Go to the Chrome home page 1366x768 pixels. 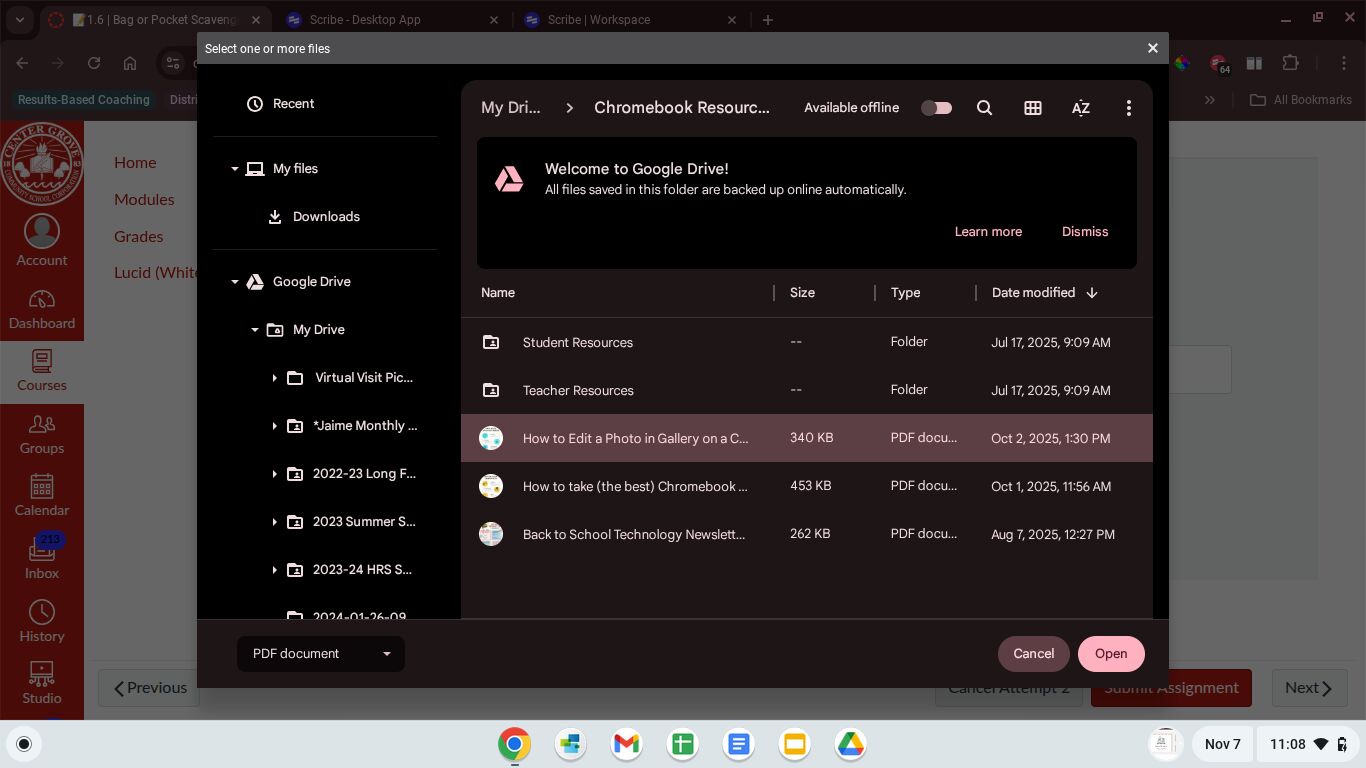click(130, 63)
